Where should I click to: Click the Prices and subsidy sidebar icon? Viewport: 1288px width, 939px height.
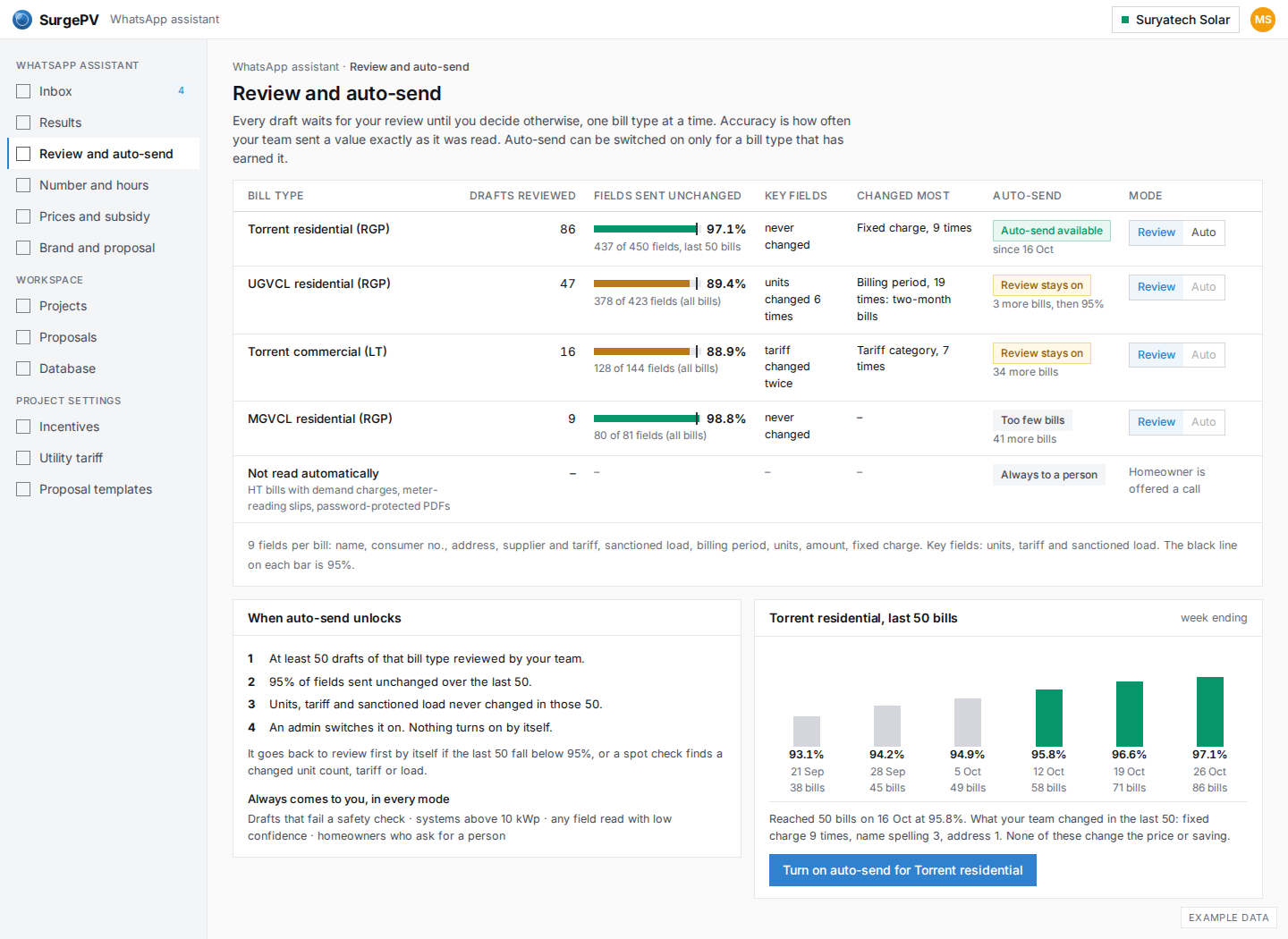click(x=23, y=216)
